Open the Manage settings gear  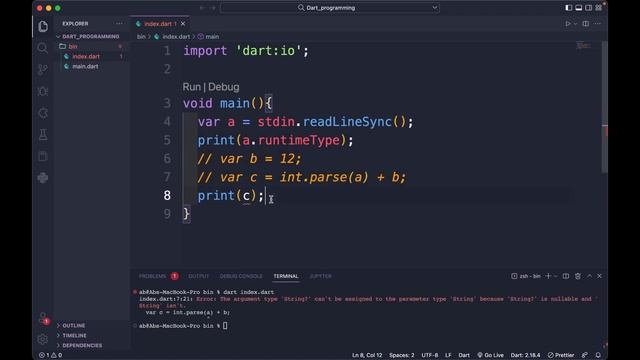point(43,339)
